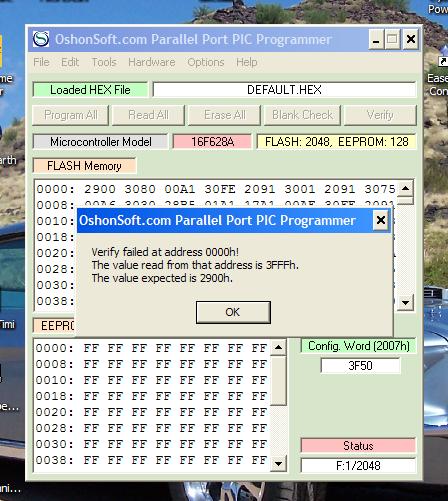Select EEPROM row 0008 in memory list
The height and width of the screenshot is (501, 448).
click(x=152, y=364)
